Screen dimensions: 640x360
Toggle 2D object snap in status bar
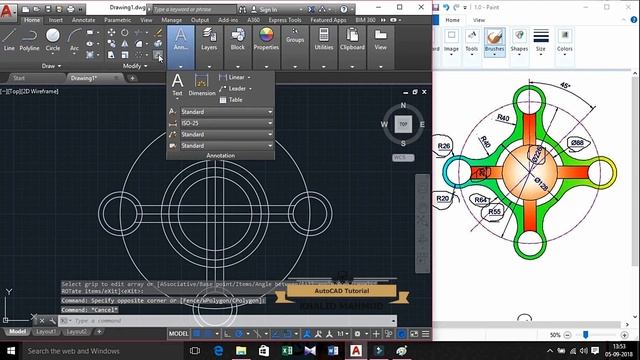pos(287,334)
